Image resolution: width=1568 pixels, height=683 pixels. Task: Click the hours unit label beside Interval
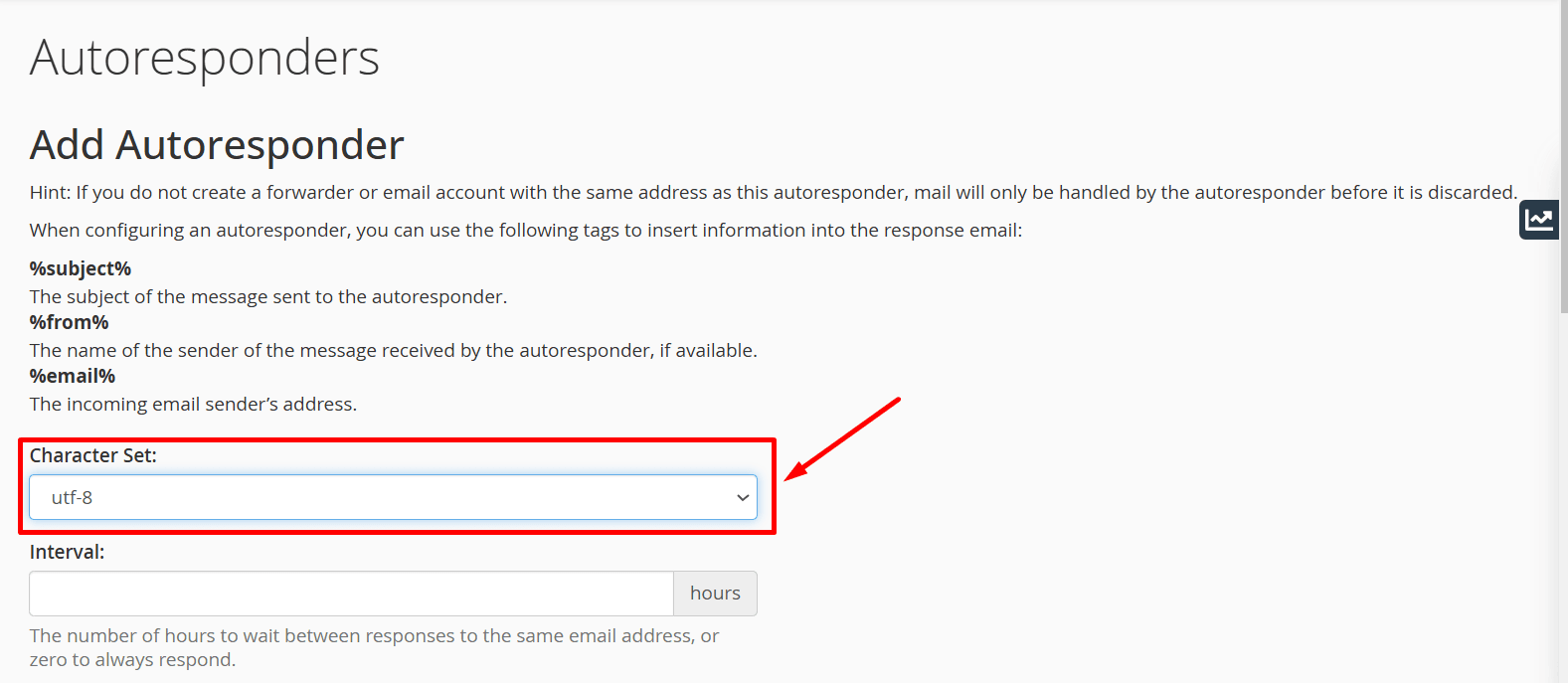pyautogui.click(x=715, y=593)
